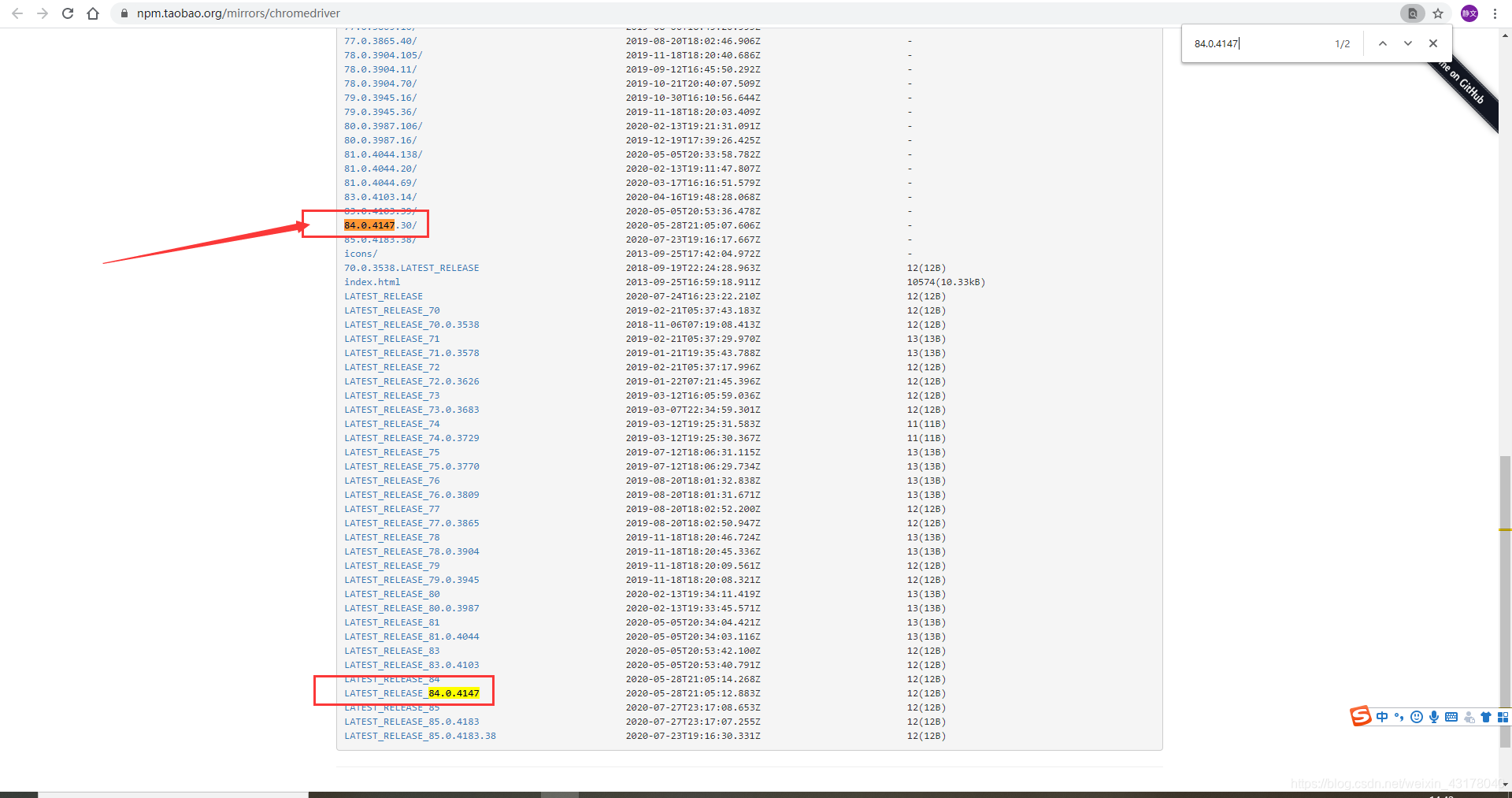Toggle Chinese-English input mode in Sogou bar
The image size is (1512, 798).
tap(1382, 716)
